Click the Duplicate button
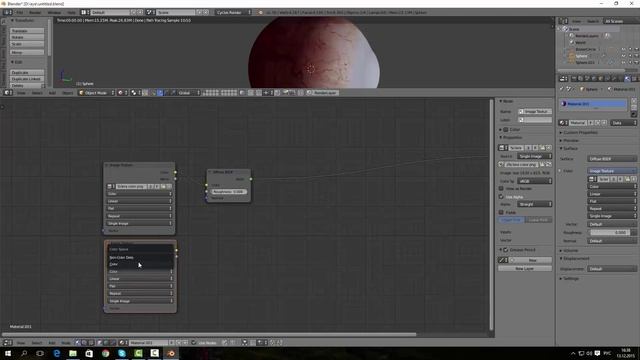The height and width of the screenshot is (360, 640). click(27, 73)
